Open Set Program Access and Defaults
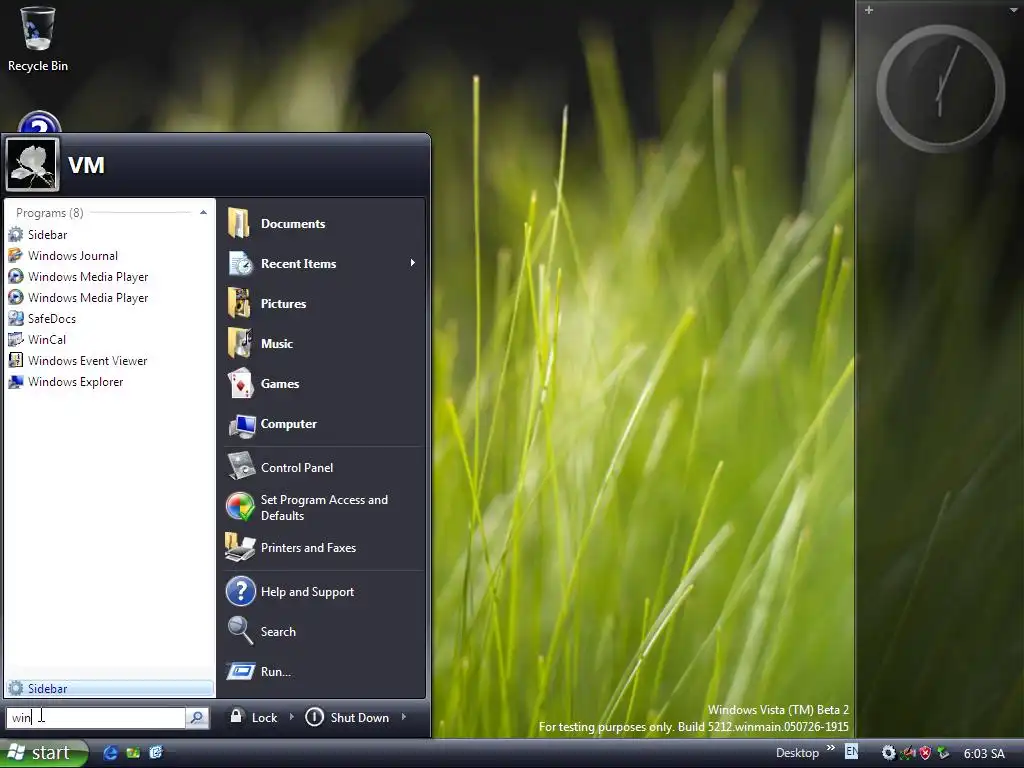This screenshot has width=1024, height=768. (323, 507)
